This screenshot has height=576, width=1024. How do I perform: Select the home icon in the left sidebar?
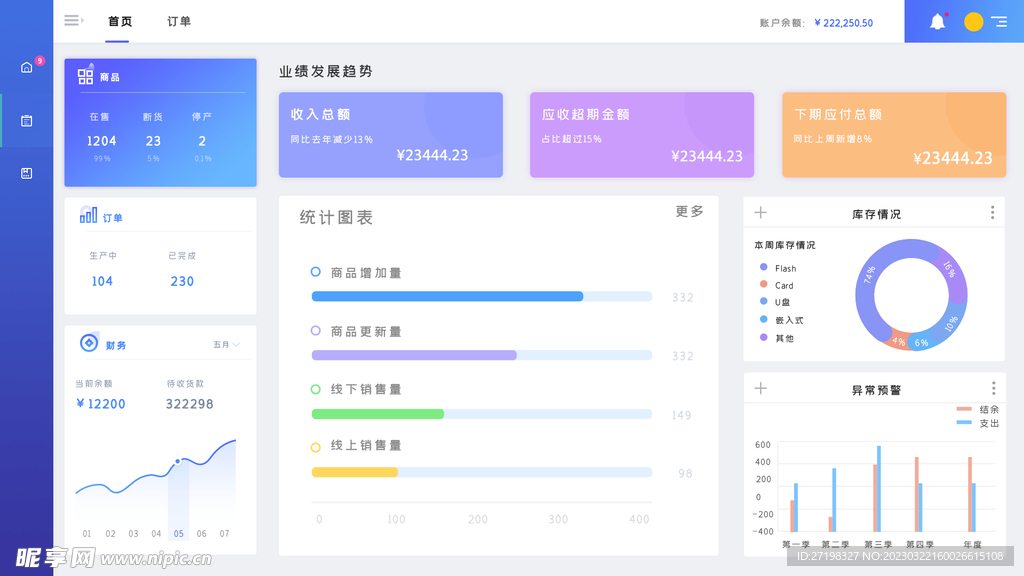[25, 66]
